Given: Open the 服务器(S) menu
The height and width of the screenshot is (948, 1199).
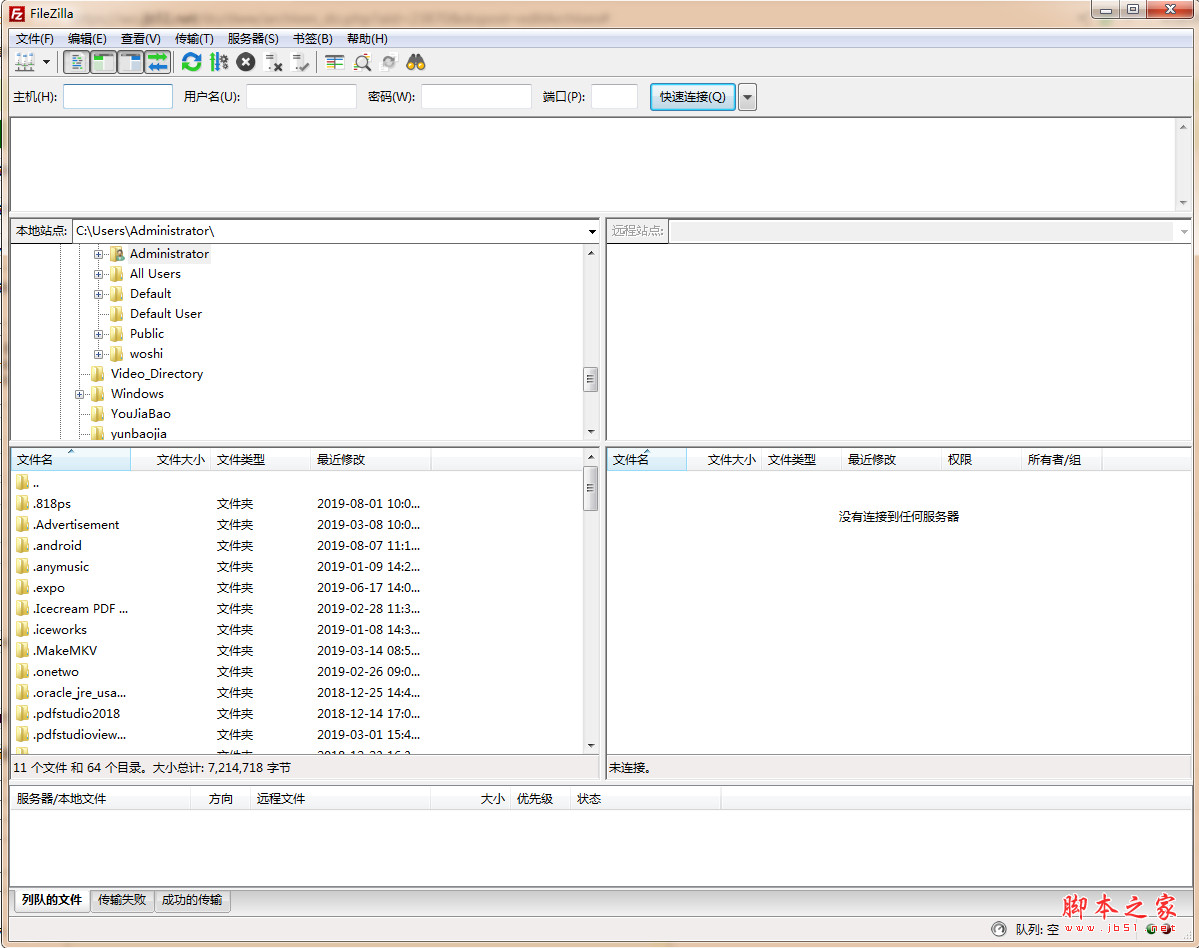Looking at the screenshot, I should click(x=253, y=39).
